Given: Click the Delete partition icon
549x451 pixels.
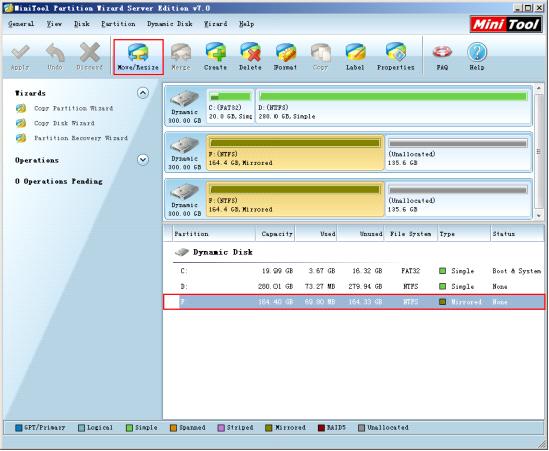Looking at the screenshot, I should coord(250,56).
